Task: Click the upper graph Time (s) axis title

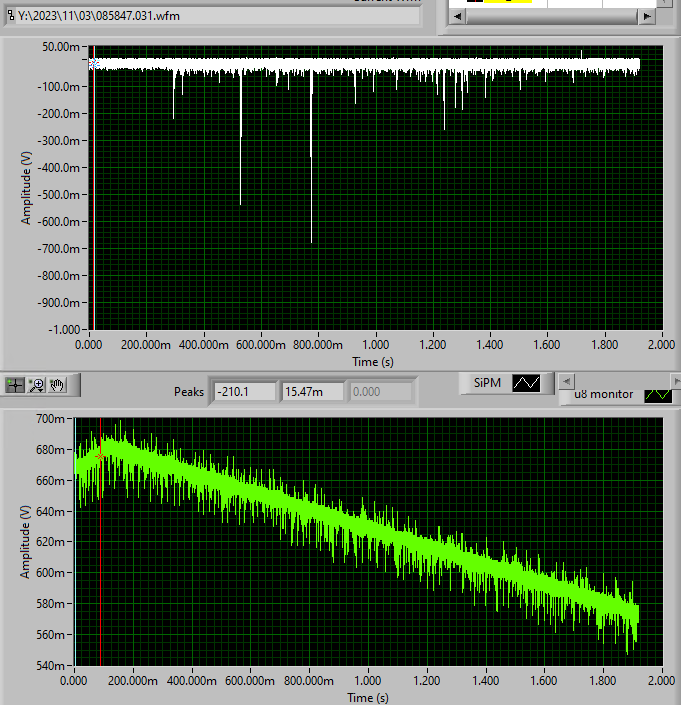Action: tap(373, 362)
